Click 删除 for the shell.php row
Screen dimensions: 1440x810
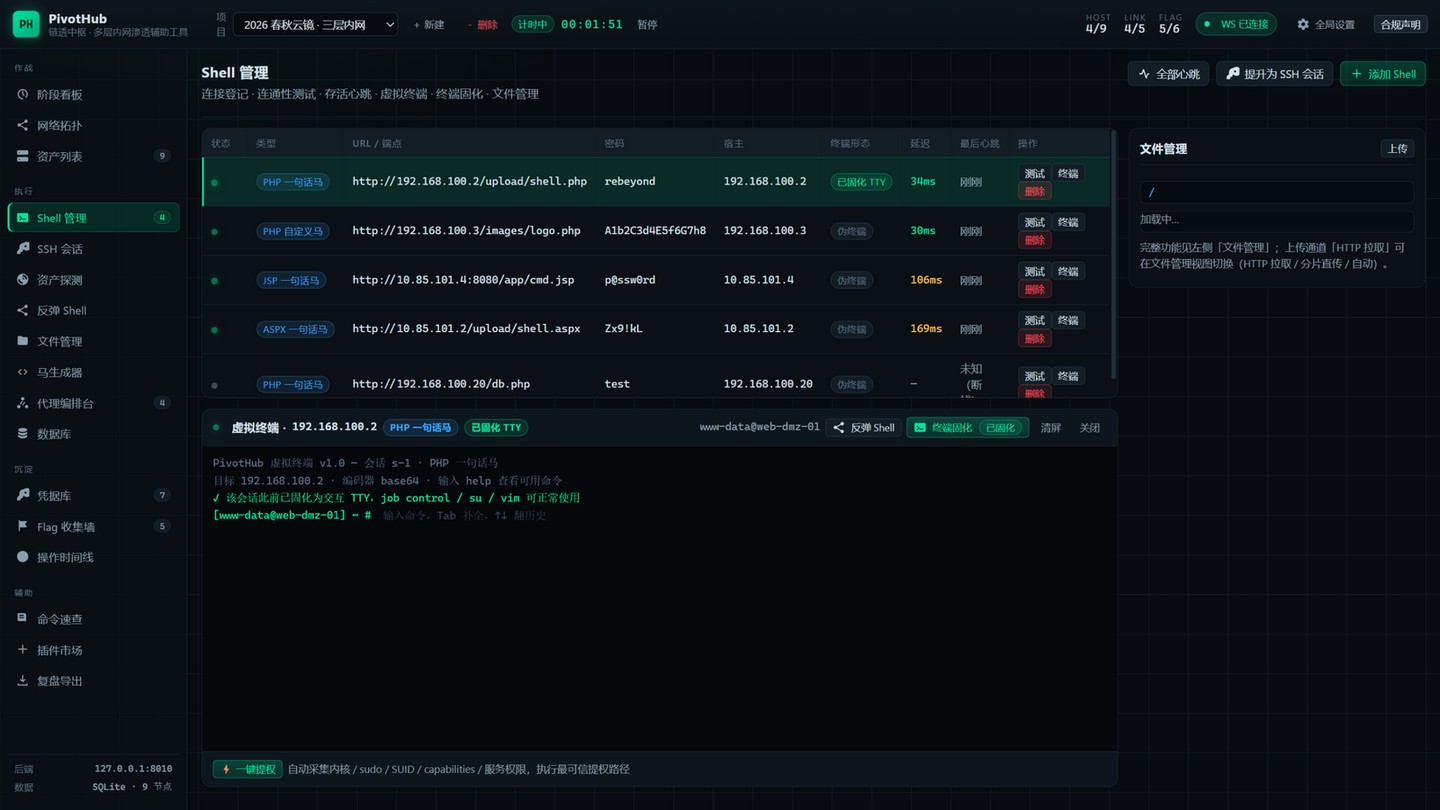pyautogui.click(x=1034, y=191)
